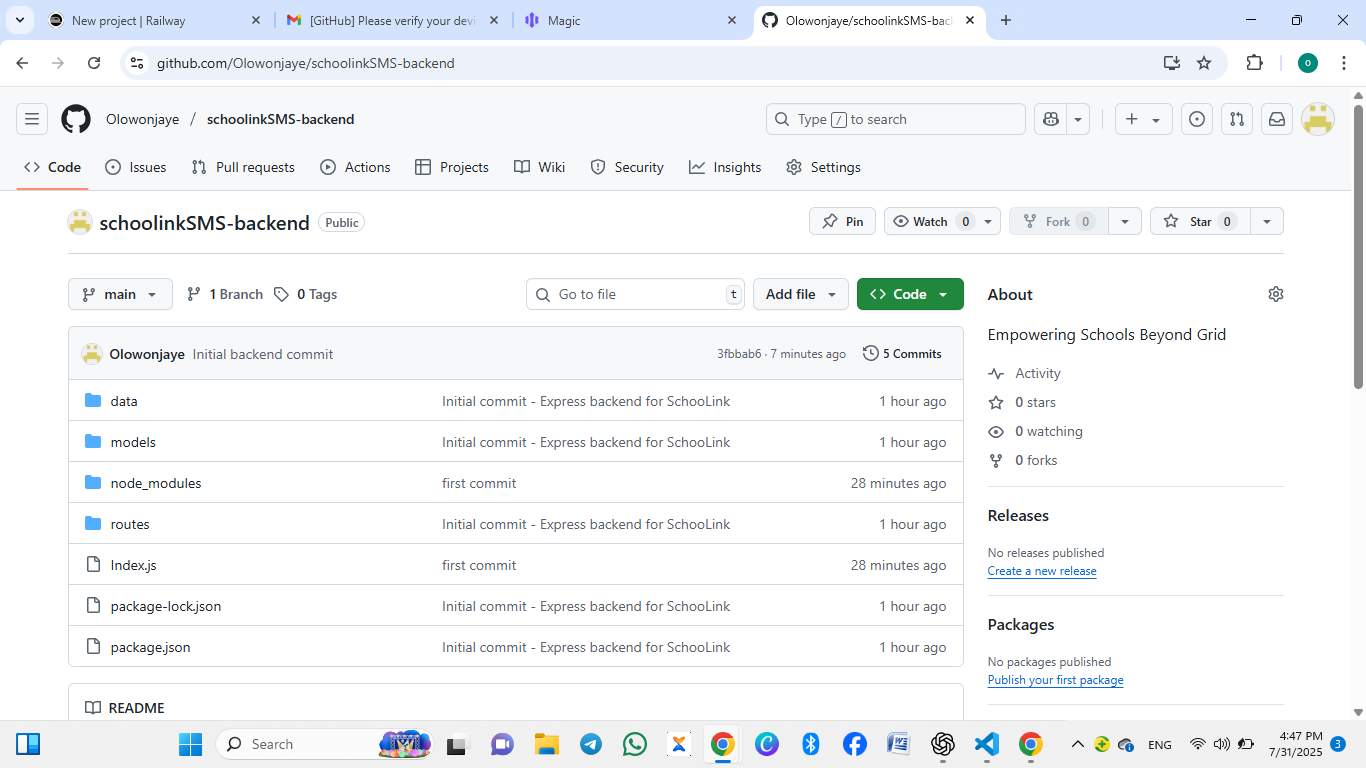Open the Insights tab

coord(725,167)
